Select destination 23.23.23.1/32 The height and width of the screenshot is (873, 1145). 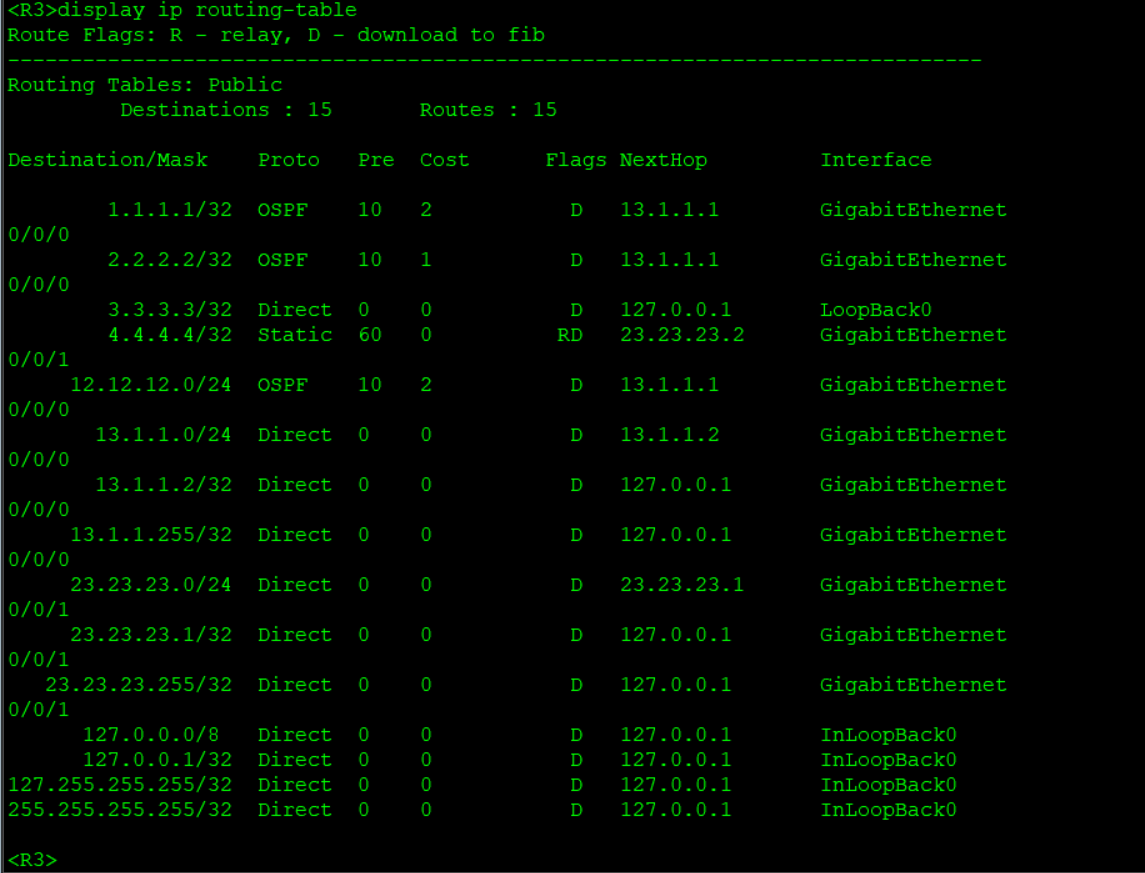tap(150, 635)
